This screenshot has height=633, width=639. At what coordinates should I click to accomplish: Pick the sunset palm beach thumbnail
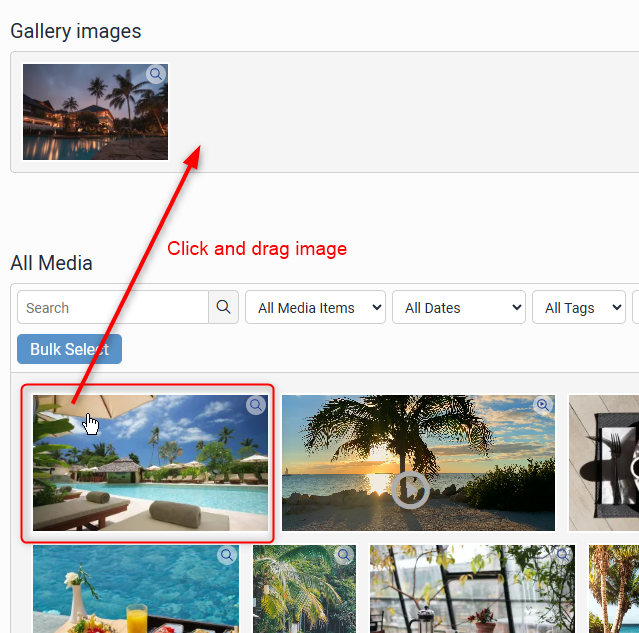(x=417, y=462)
